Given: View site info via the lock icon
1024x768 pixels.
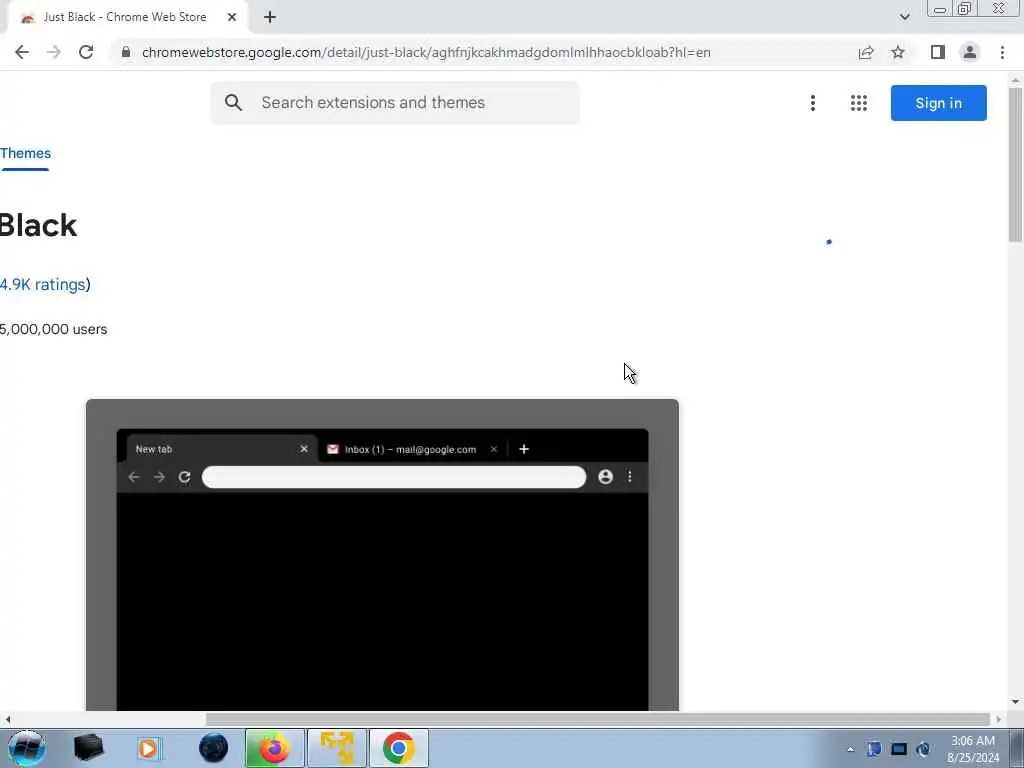Looking at the screenshot, I should coord(126,52).
